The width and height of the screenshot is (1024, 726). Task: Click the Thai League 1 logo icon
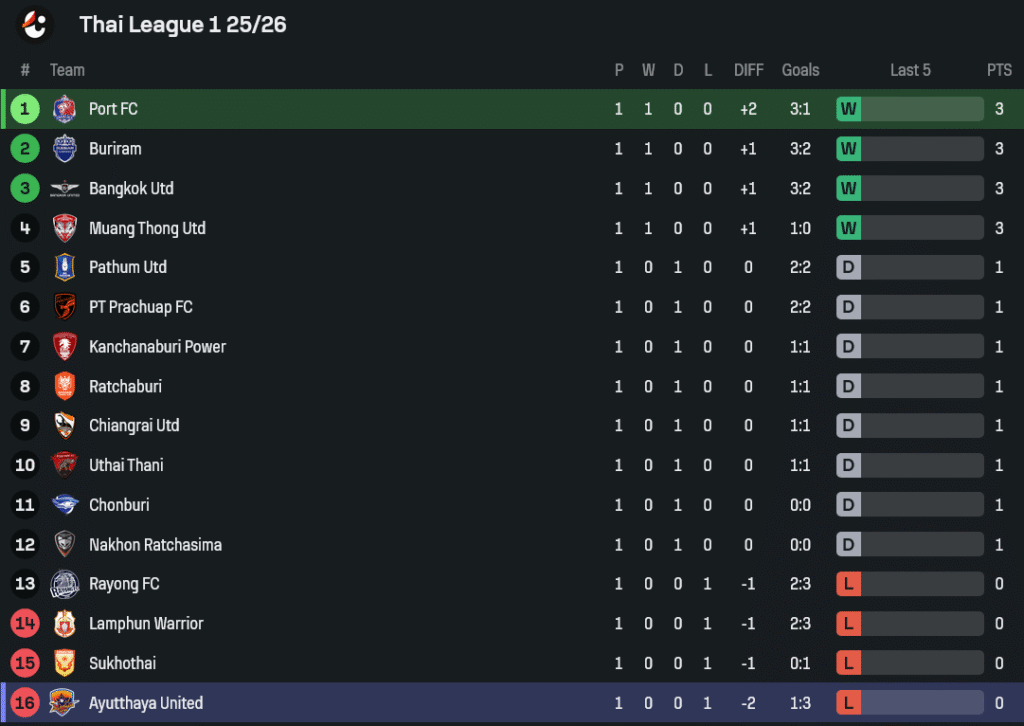click(x=35, y=25)
